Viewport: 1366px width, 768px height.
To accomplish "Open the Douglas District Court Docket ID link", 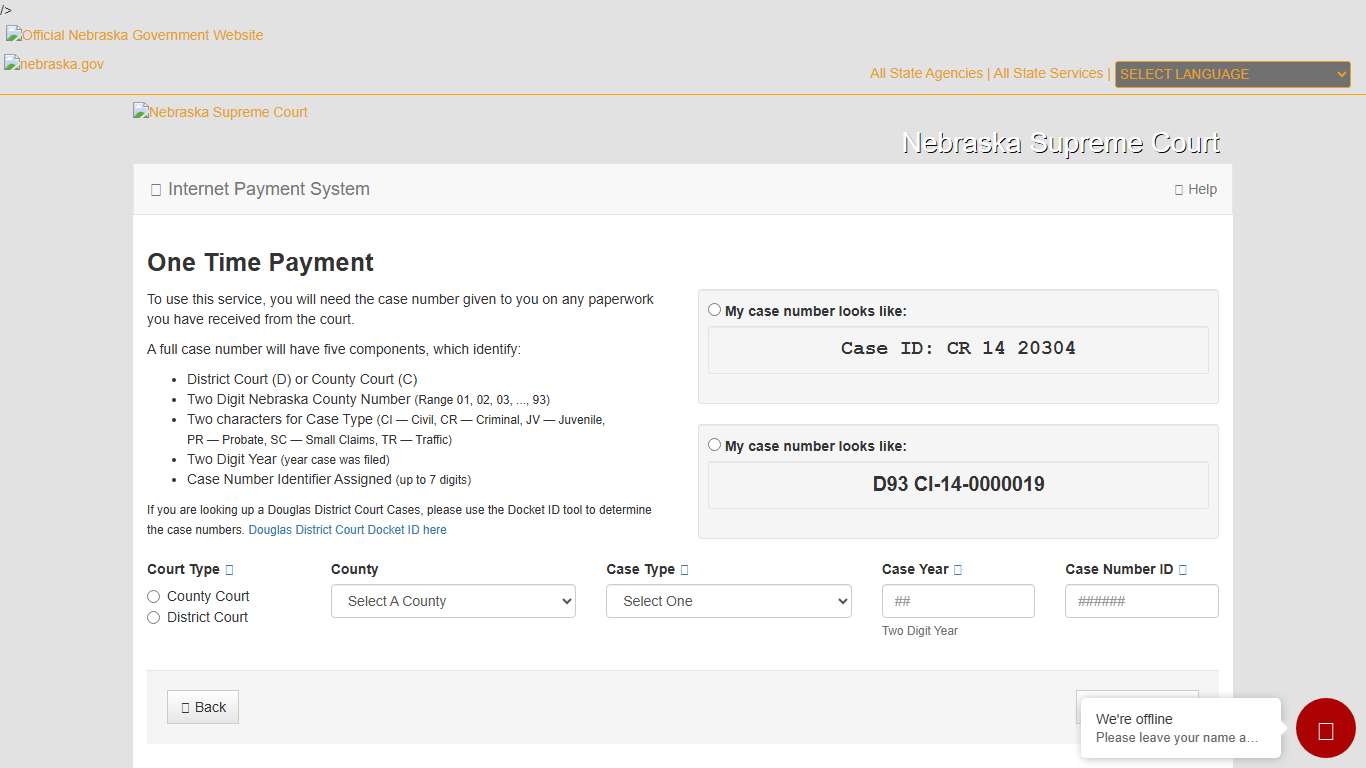I will (347, 529).
